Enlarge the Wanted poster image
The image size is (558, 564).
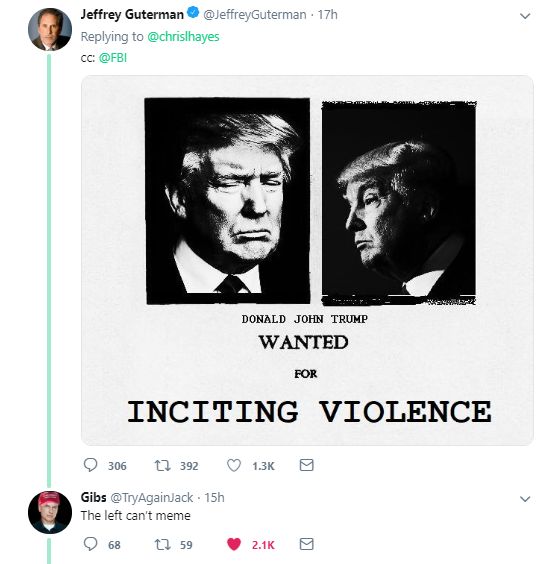click(x=307, y=260)
